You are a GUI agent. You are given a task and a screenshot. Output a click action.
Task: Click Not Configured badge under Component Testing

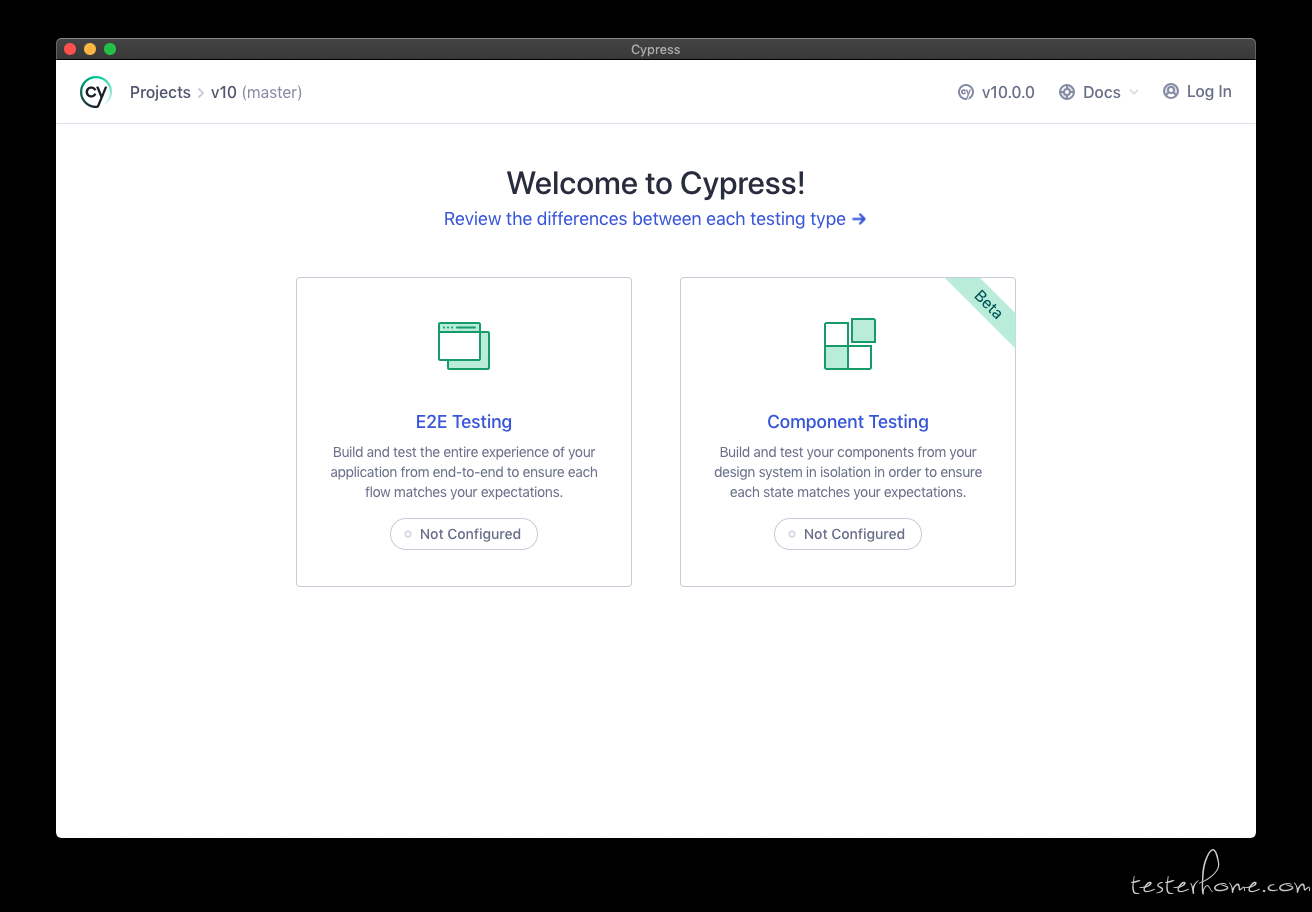point(848,534)
